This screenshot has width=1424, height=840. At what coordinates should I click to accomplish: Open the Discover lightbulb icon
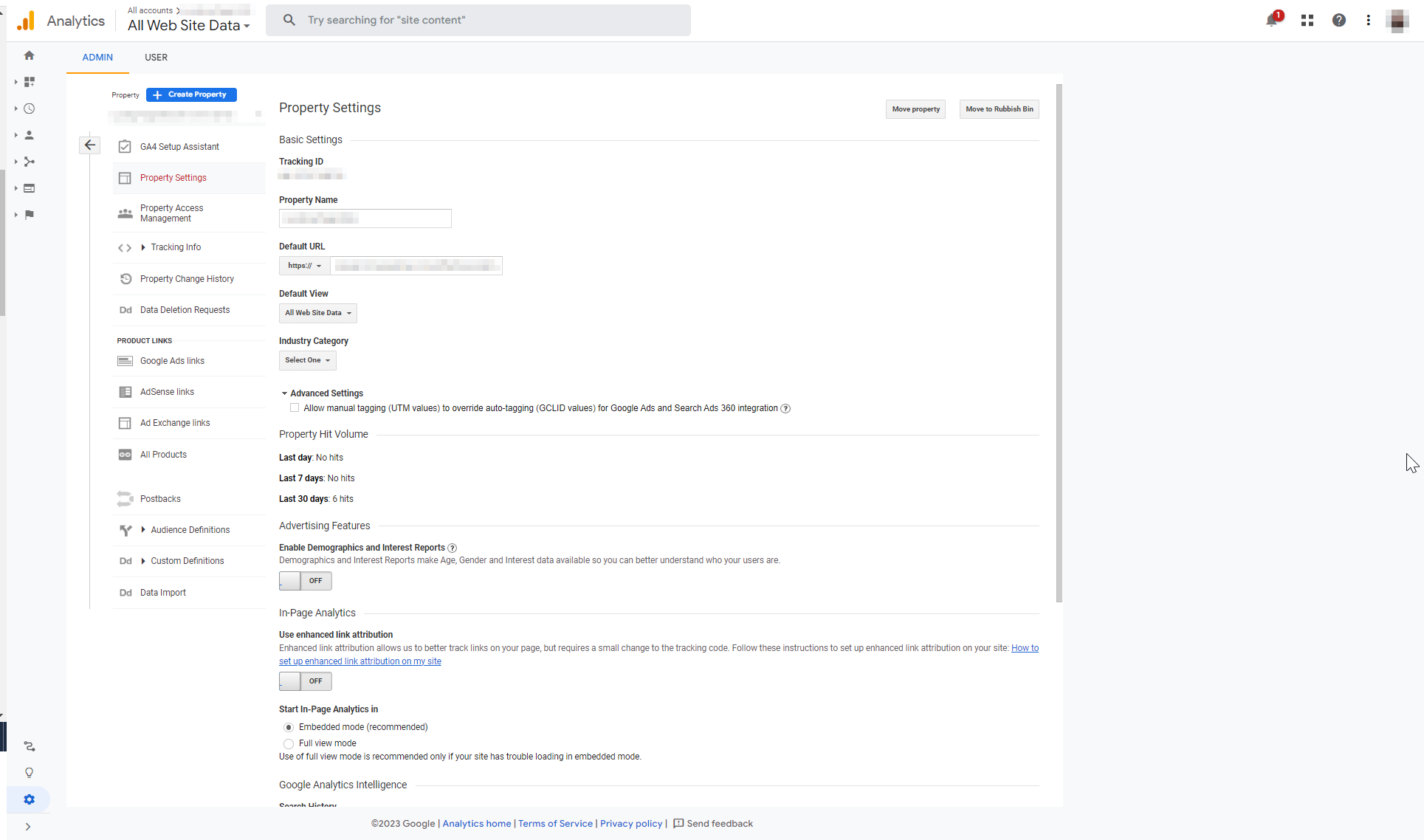[x=30, y=773]
